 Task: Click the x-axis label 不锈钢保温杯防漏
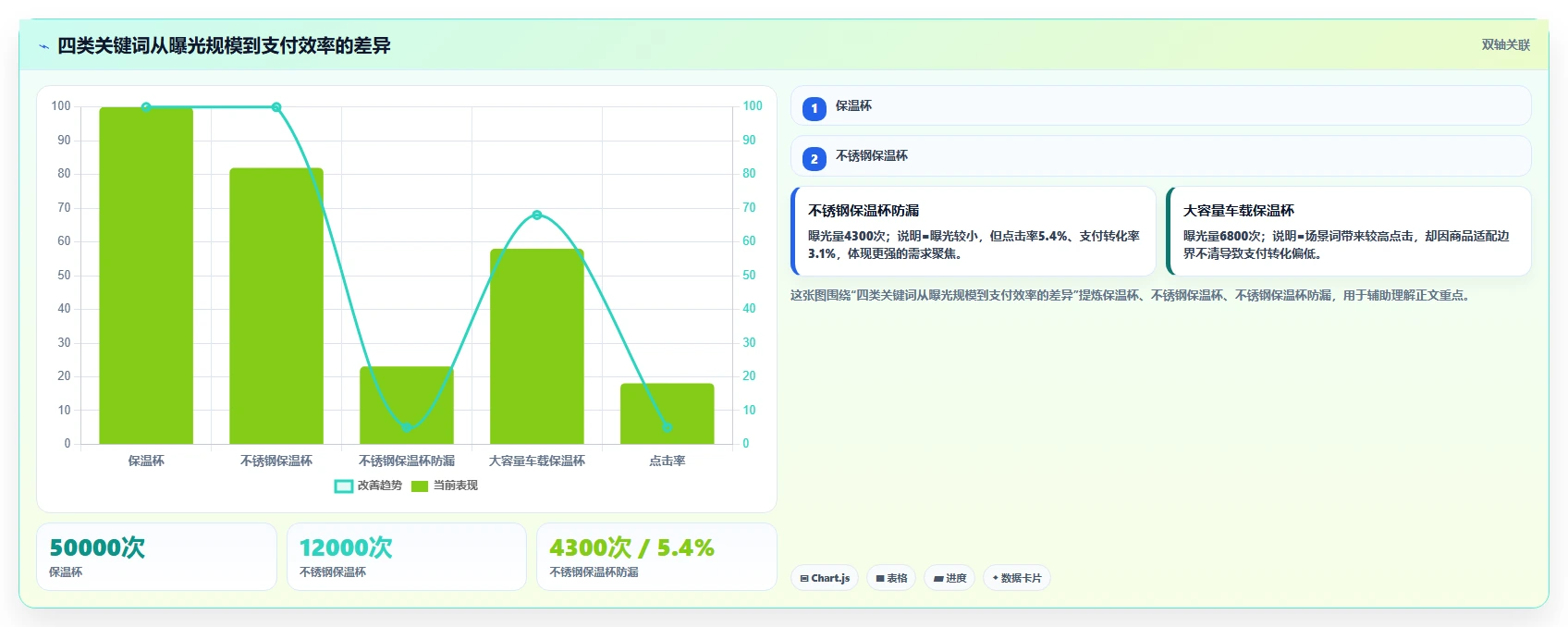point(407,461)
